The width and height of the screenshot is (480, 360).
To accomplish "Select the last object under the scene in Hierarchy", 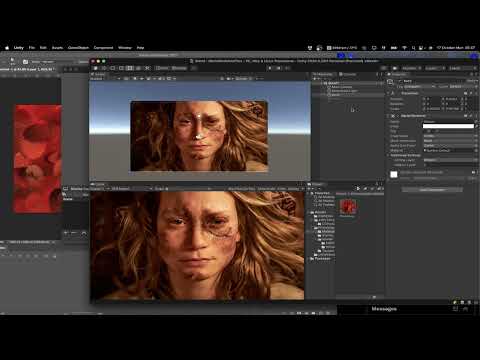I will (x=335, y=95).
